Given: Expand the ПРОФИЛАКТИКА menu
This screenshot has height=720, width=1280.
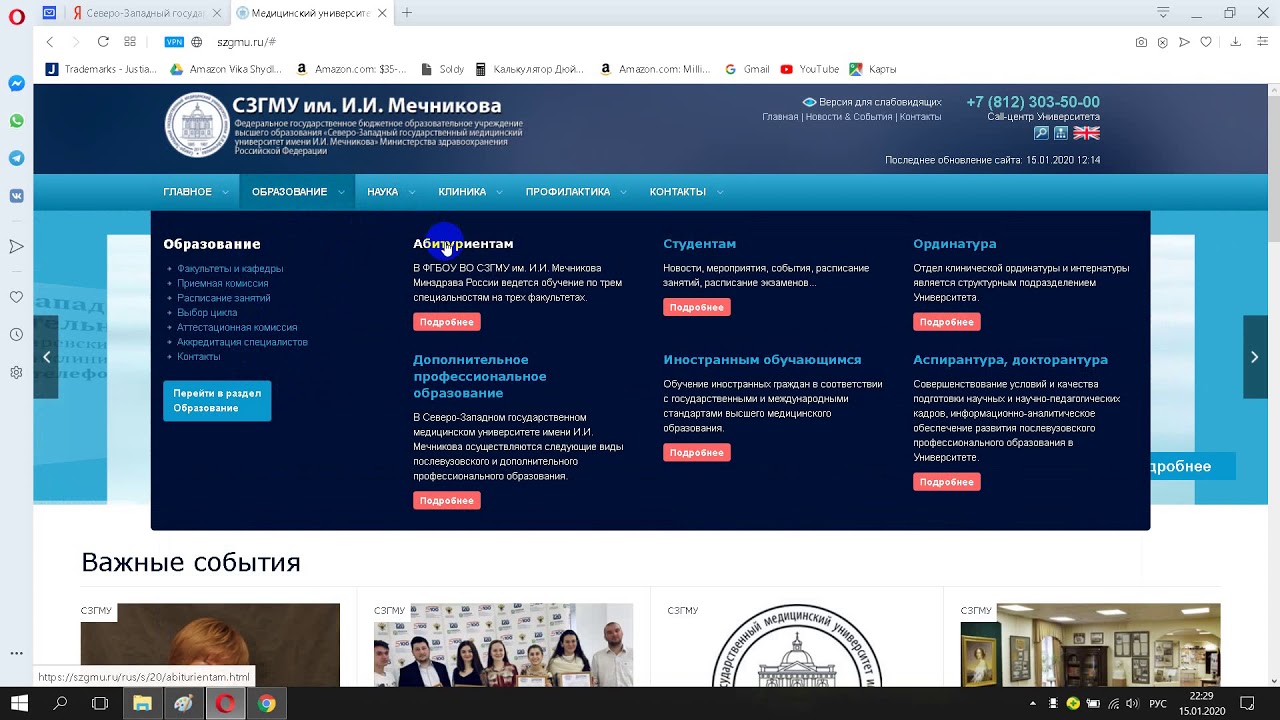Looking at the screenshot, I should click(576, 191).
